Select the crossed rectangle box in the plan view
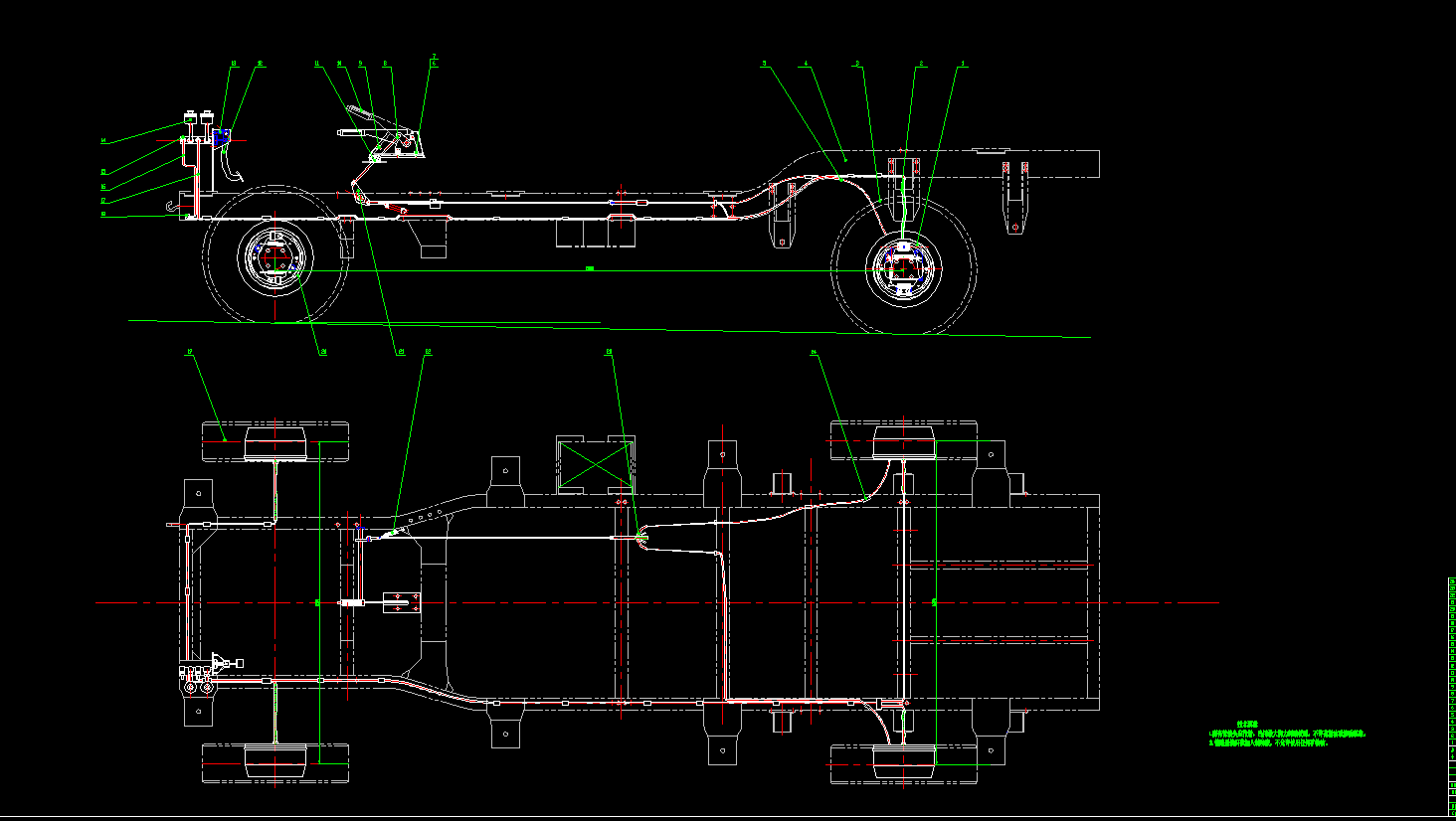 [x=597, y=465]
